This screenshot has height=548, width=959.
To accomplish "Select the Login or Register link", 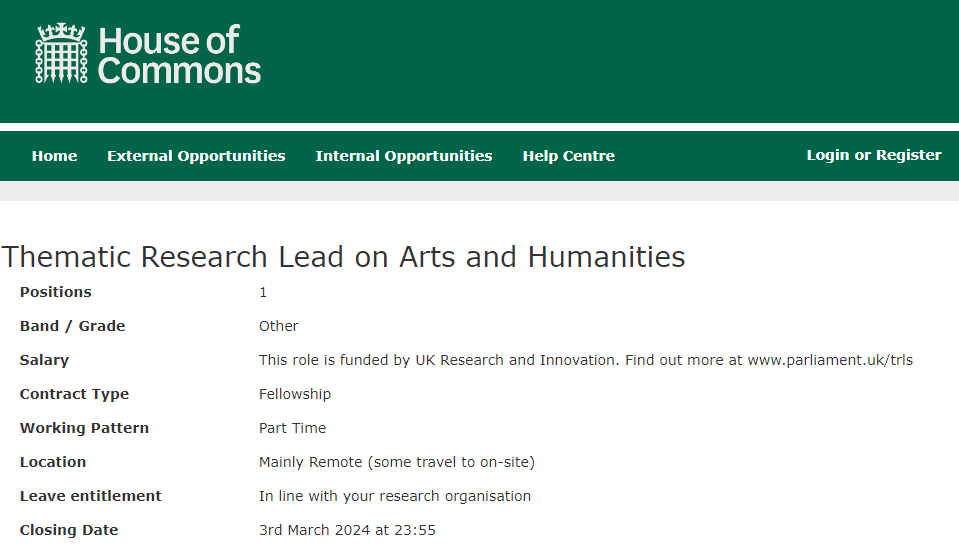I will pos(874,155).
